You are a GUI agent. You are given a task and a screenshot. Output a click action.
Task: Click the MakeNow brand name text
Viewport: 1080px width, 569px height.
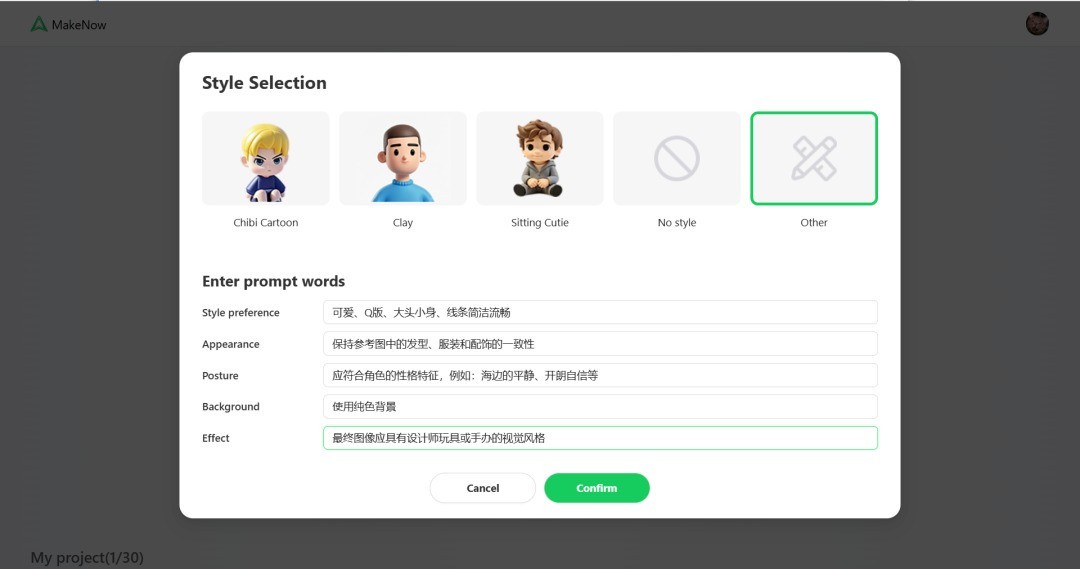pyautogui.click(x=79, y=25)
